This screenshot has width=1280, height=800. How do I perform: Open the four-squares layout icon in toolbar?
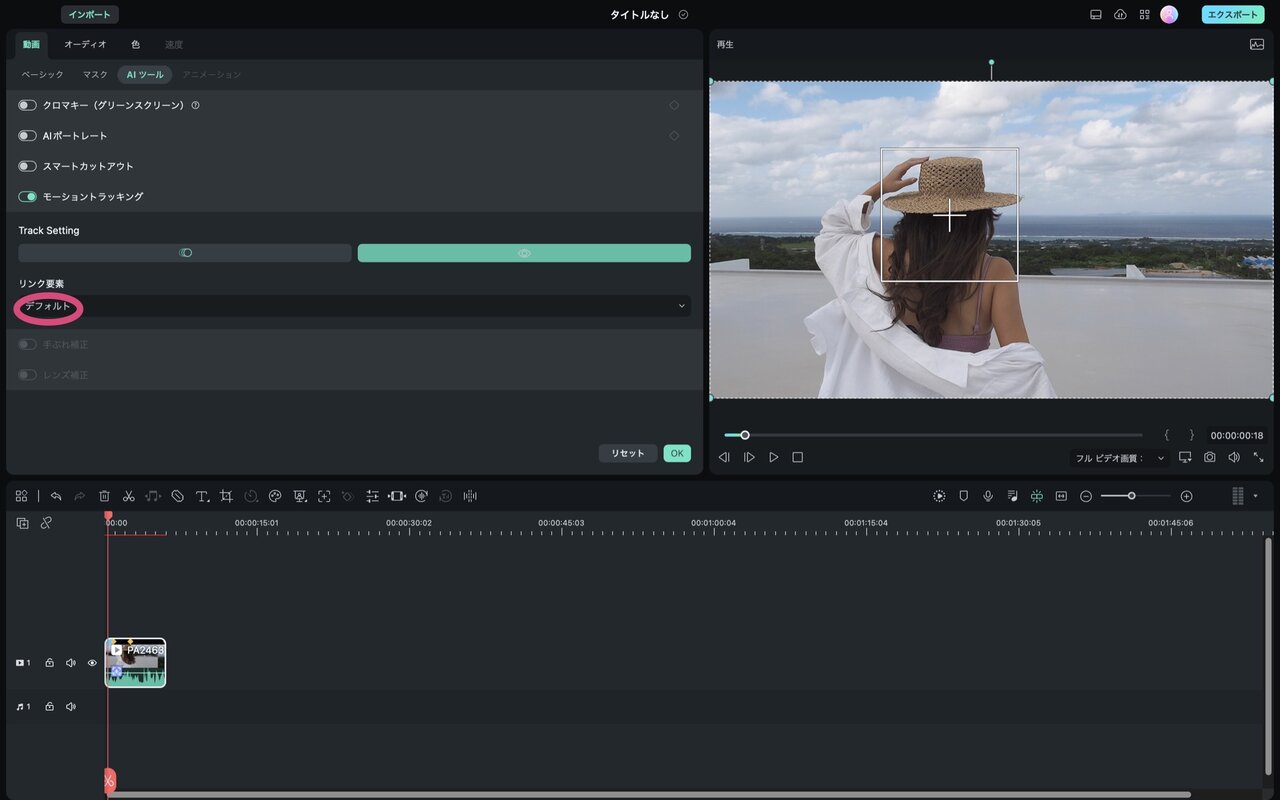point(21,496)
